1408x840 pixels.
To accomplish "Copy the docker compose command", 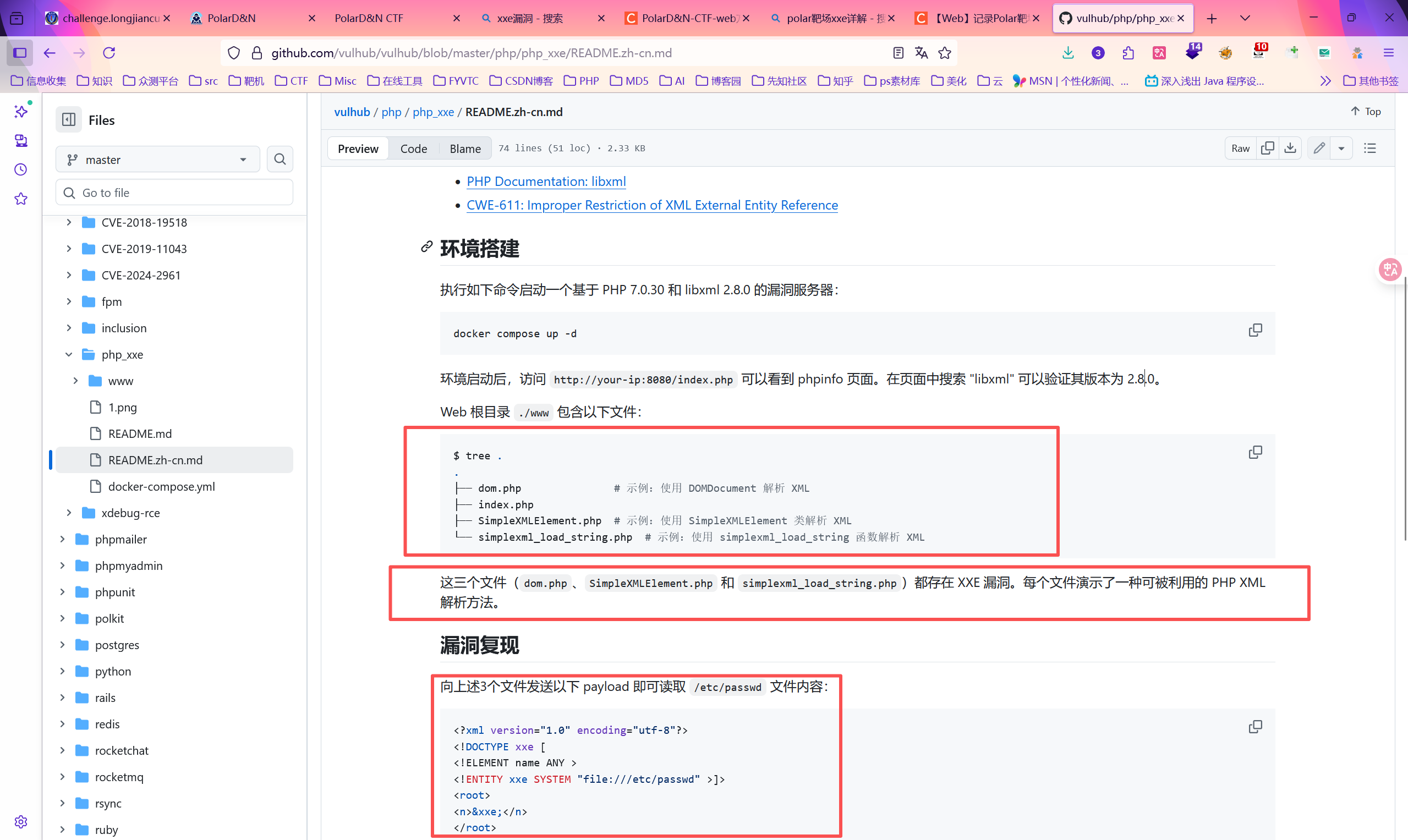I will pos(1255,330).
